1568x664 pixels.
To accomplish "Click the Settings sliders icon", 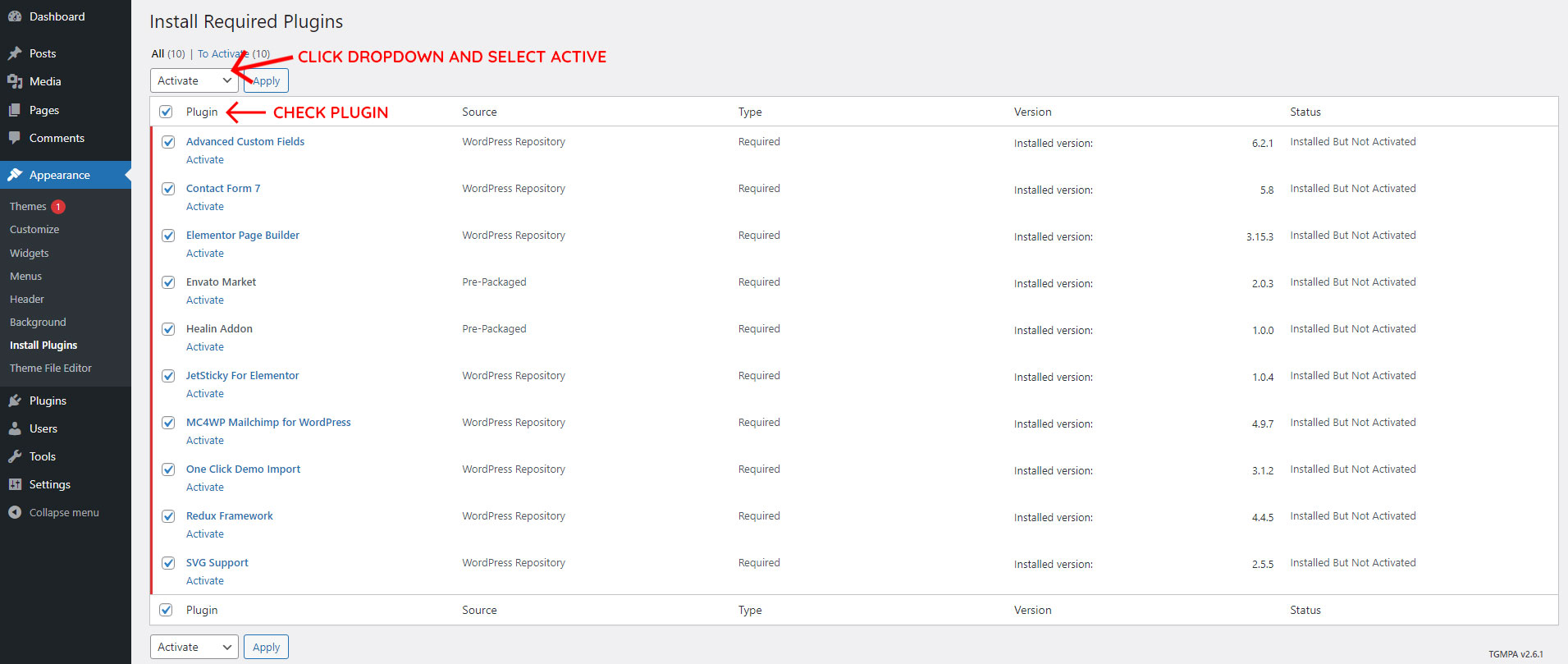I will point(15,484).
